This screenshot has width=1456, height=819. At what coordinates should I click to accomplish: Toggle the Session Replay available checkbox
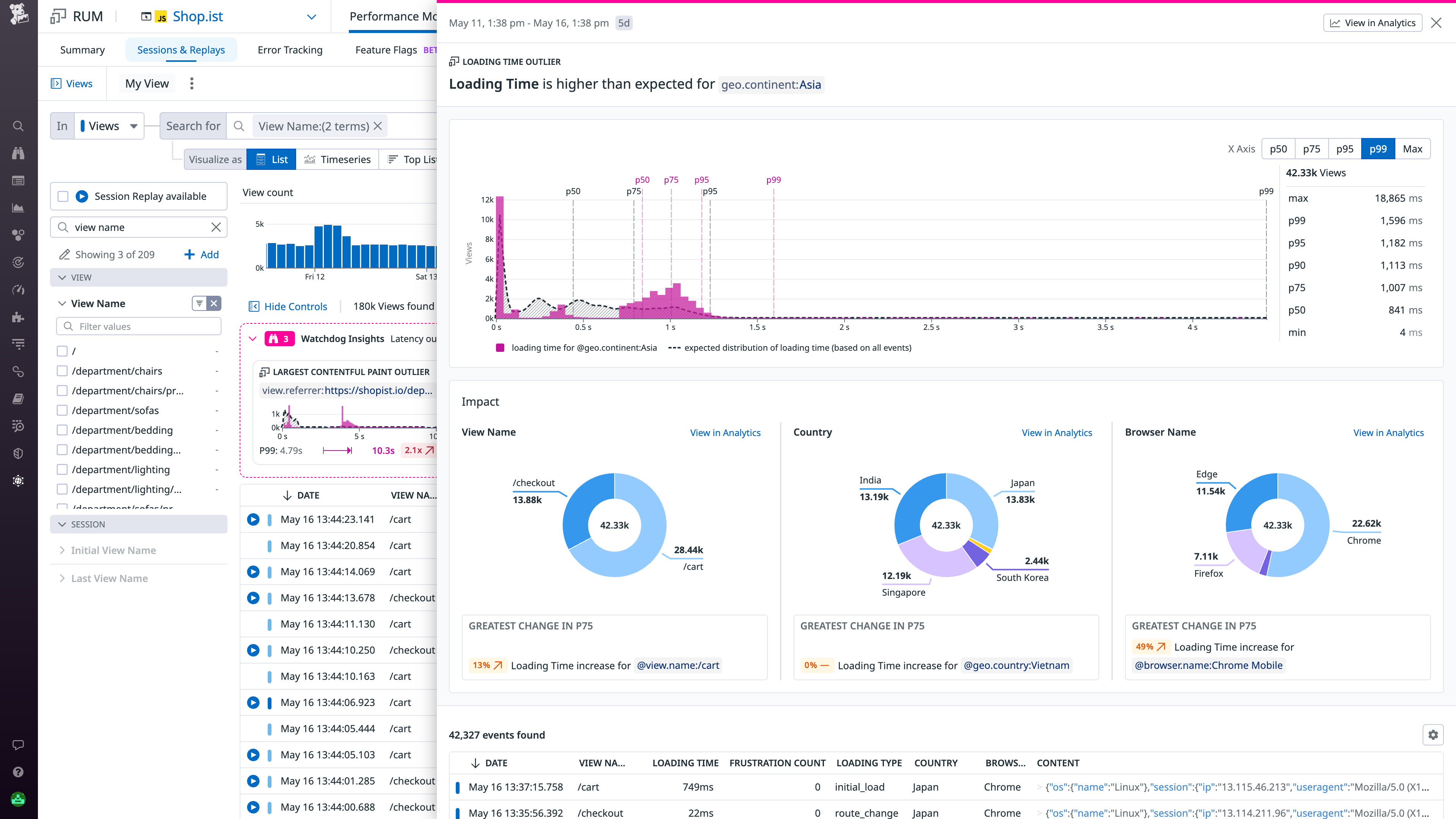pos(62,196)
